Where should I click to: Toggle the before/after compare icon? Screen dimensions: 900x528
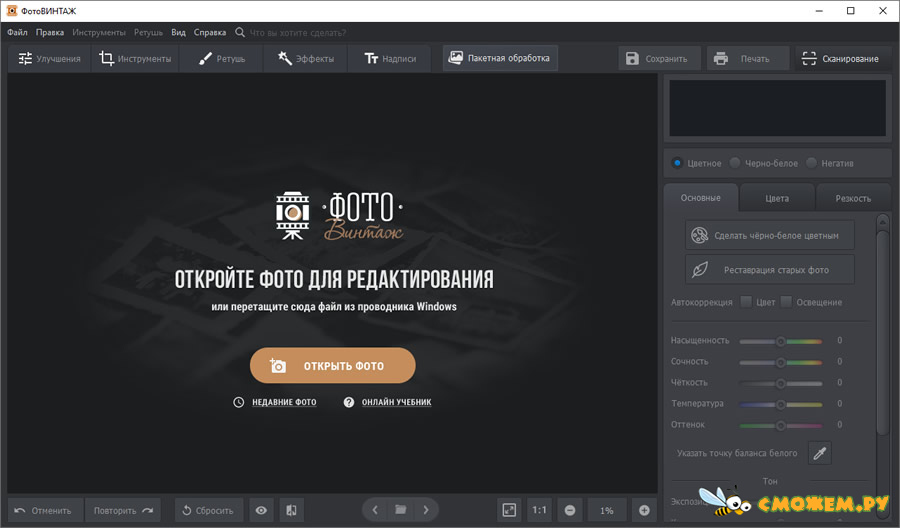pos(292,510)
